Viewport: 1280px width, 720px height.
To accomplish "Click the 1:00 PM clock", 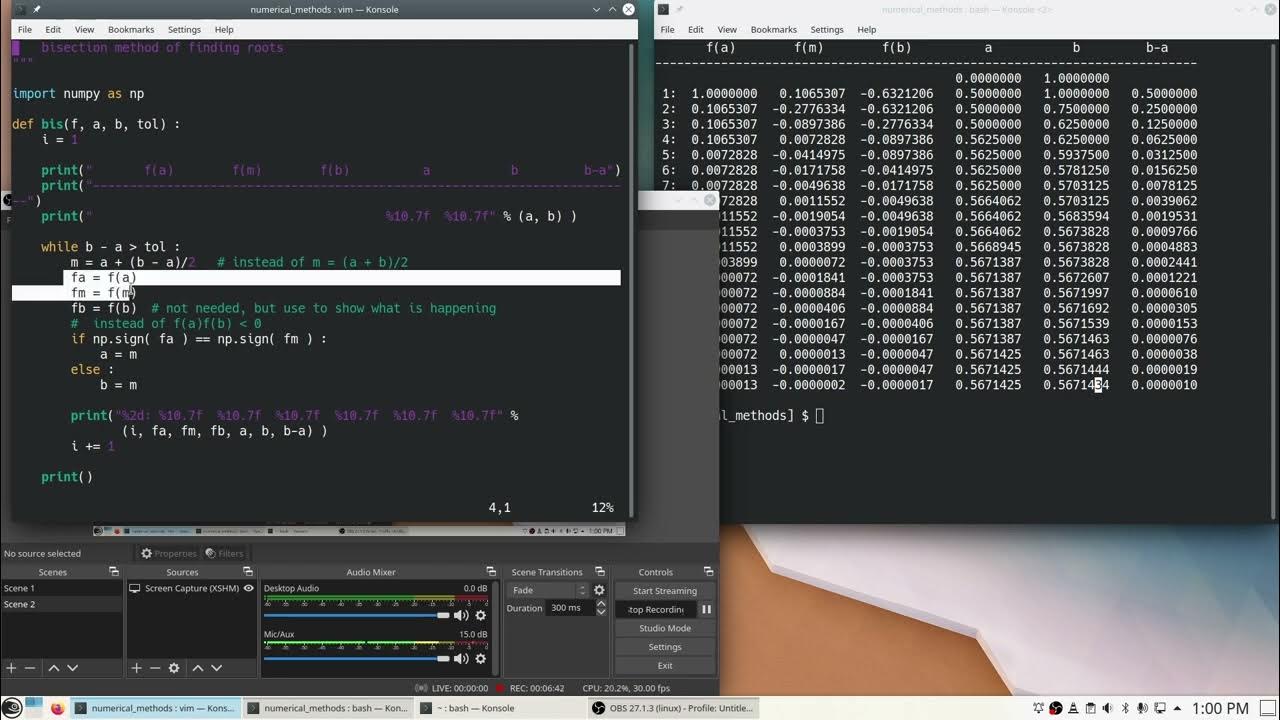I will (1220, 708).
